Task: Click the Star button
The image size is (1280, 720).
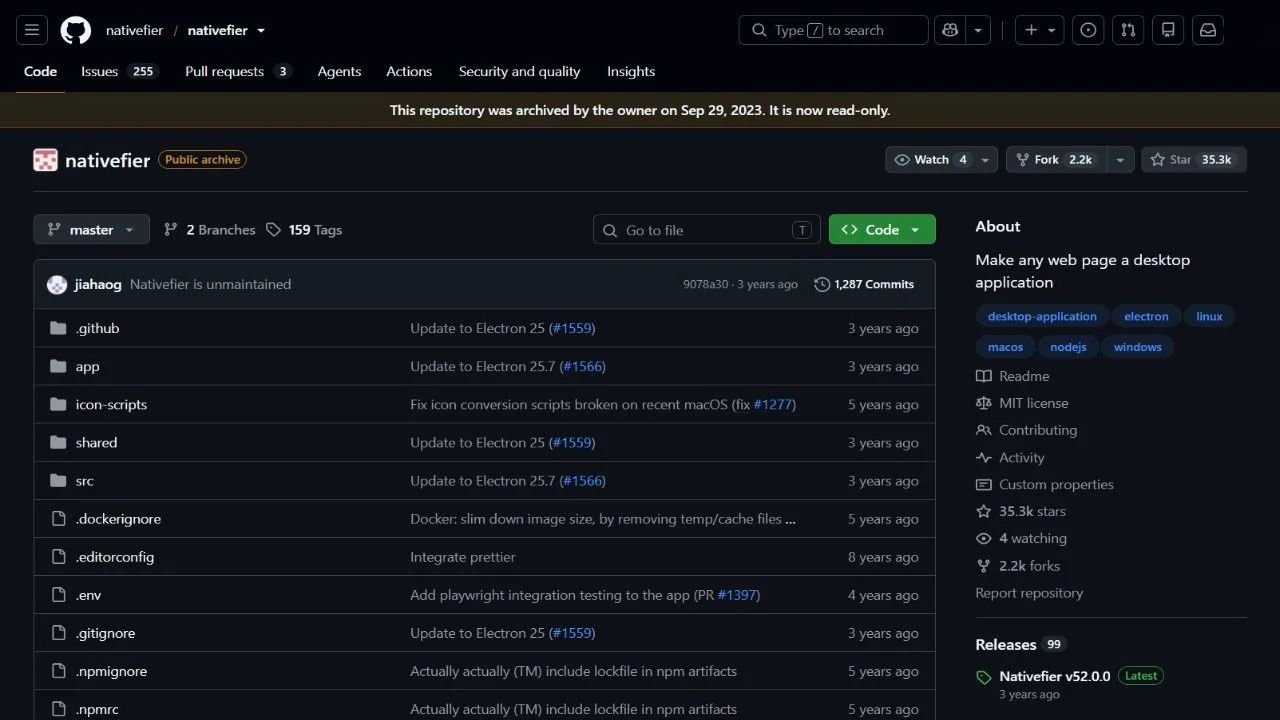Action: (1194, 160)
